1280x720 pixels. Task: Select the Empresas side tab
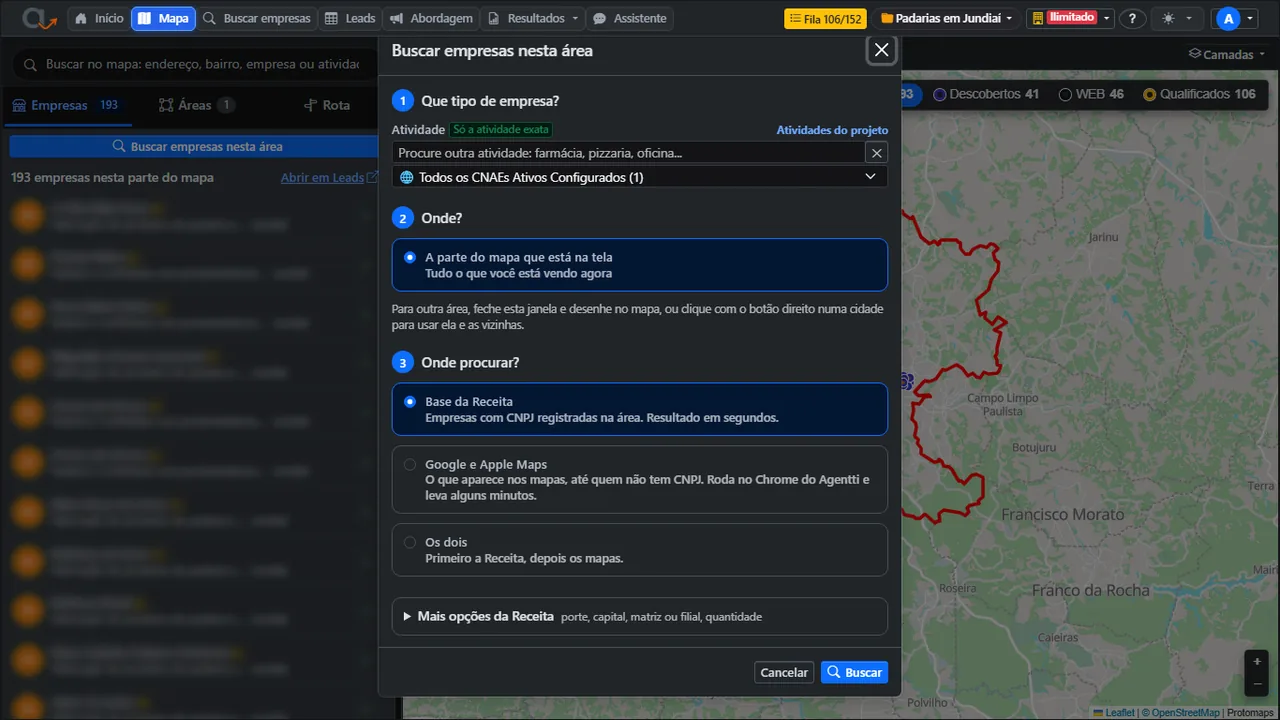[67, 105]
